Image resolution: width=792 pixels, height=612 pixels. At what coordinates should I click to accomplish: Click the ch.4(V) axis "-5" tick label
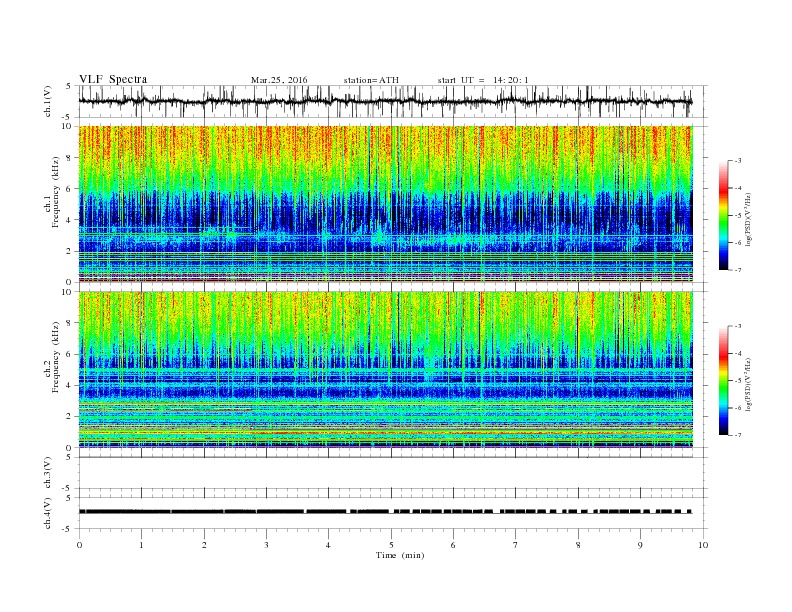(x=67, y=529)
